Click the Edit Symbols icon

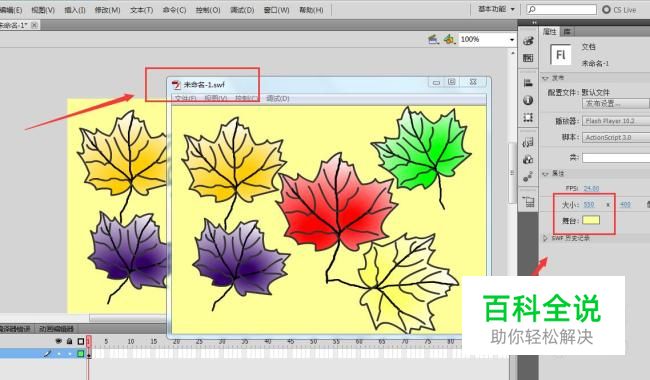pos(449,39)
